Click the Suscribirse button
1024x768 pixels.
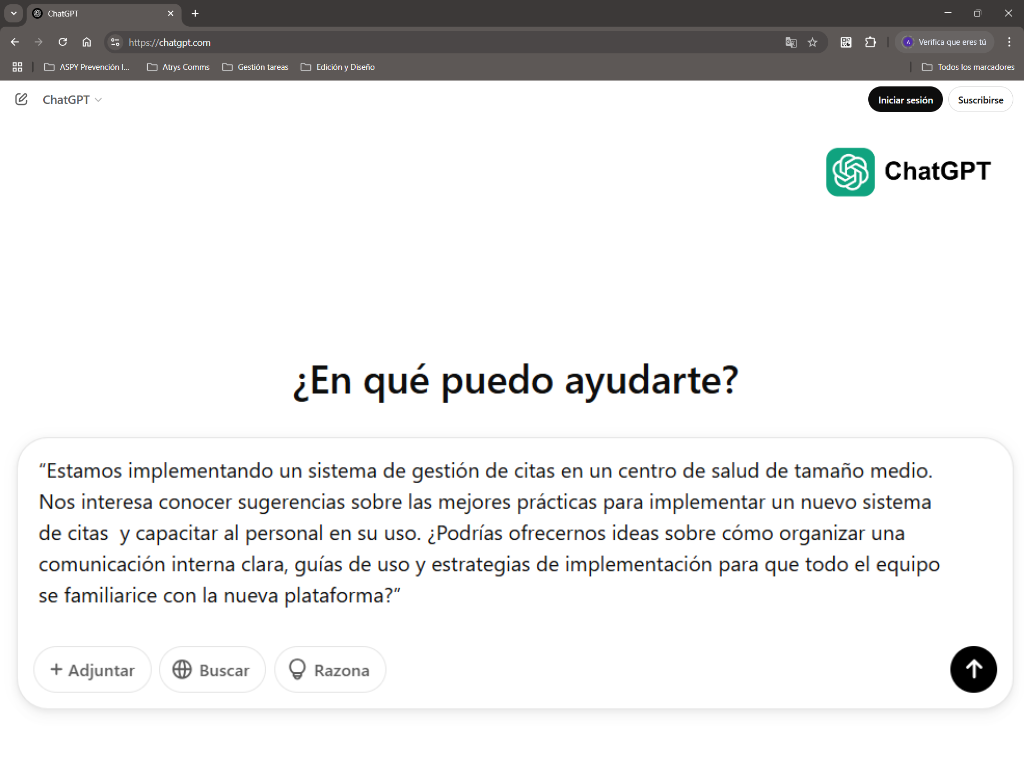980,100
